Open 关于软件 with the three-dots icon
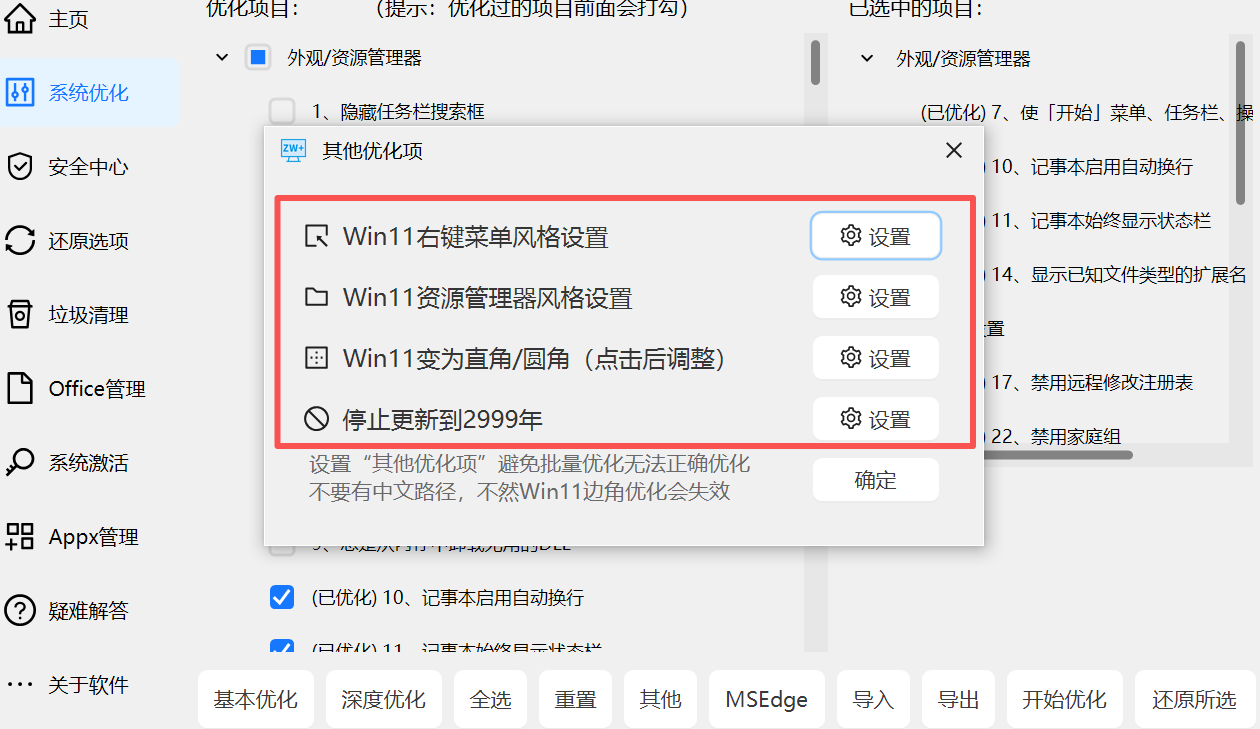Image resolution: width=1260 pixels, height=729 pixels. (x=20, y=685)
